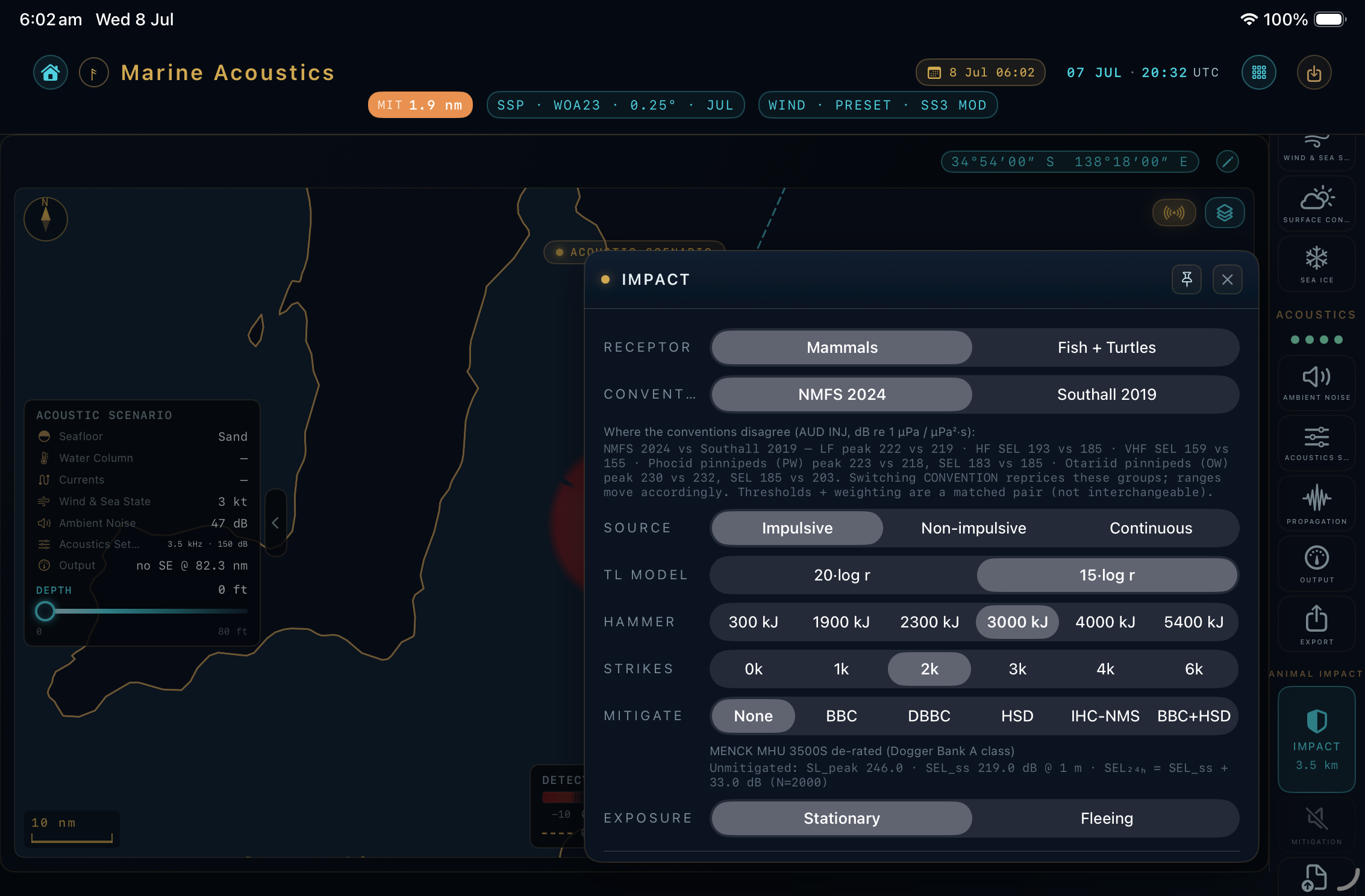1365x896 pixels.
Task: Open the home screen icon
Action: (x=51, y=73)
